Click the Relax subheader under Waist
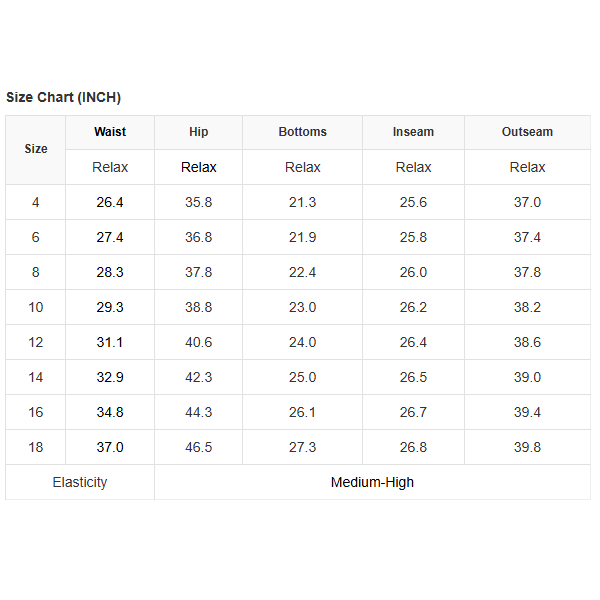Screen dimensions: 600x600 pos(110,167)
